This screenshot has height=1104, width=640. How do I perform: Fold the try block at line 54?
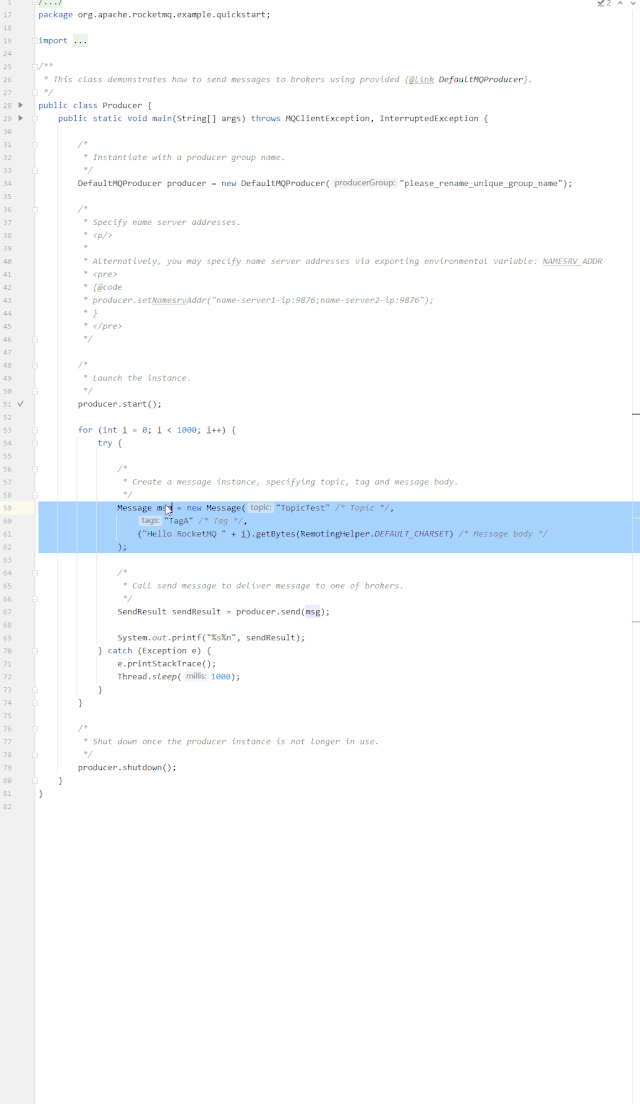(34, 443)
